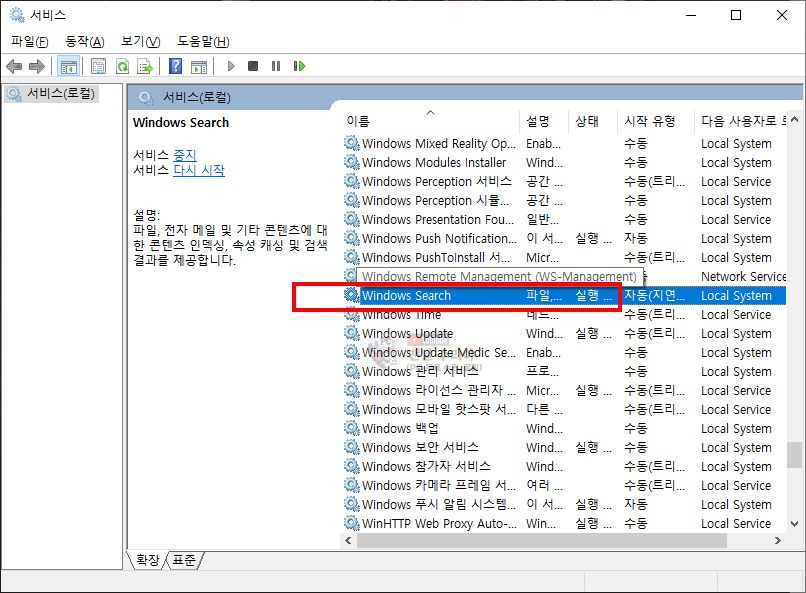The image size is (806, 593).
Task: Open the Help toolbar icon
Action: point(175,66)
